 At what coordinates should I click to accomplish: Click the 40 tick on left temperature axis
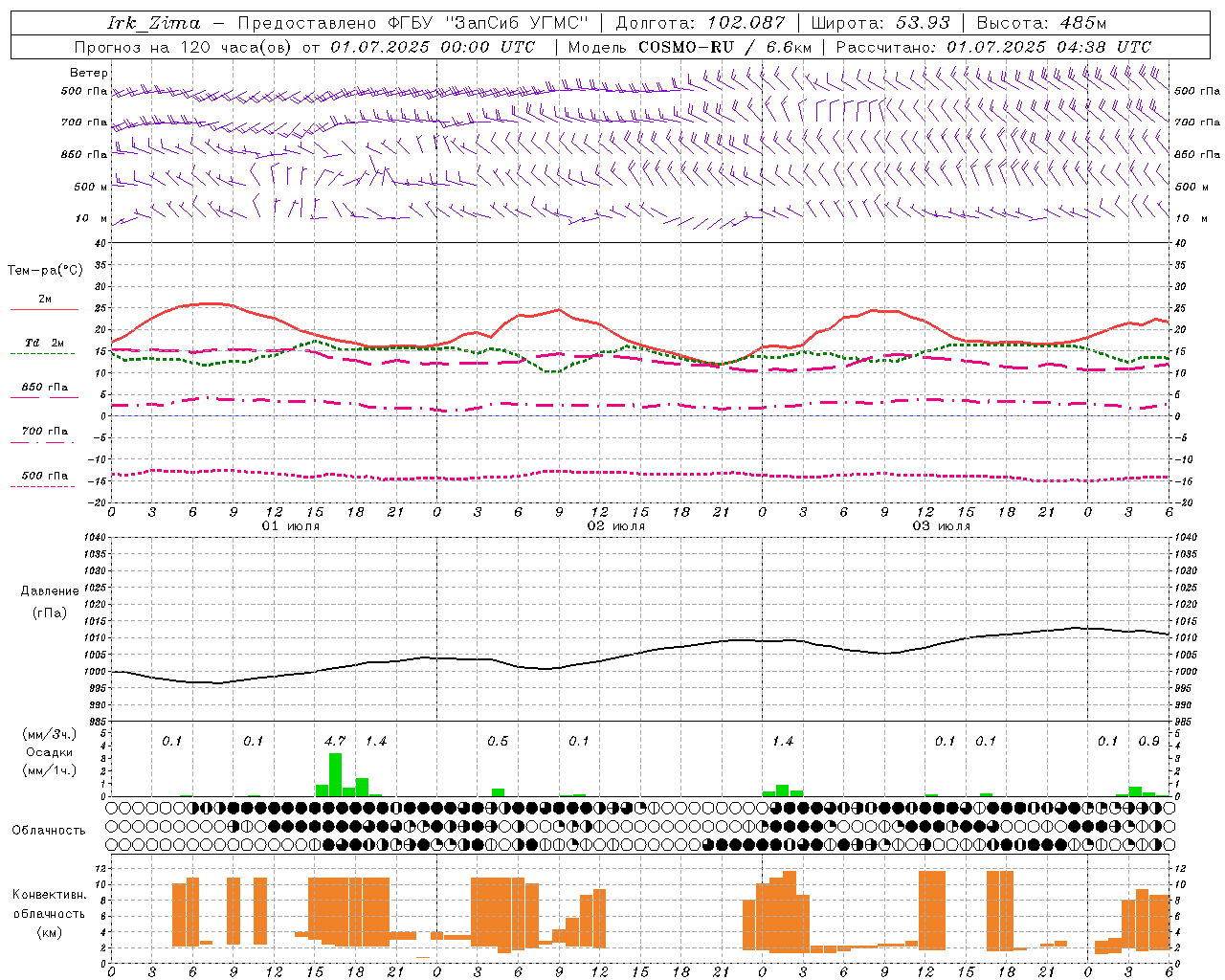(x=101, y=243)
